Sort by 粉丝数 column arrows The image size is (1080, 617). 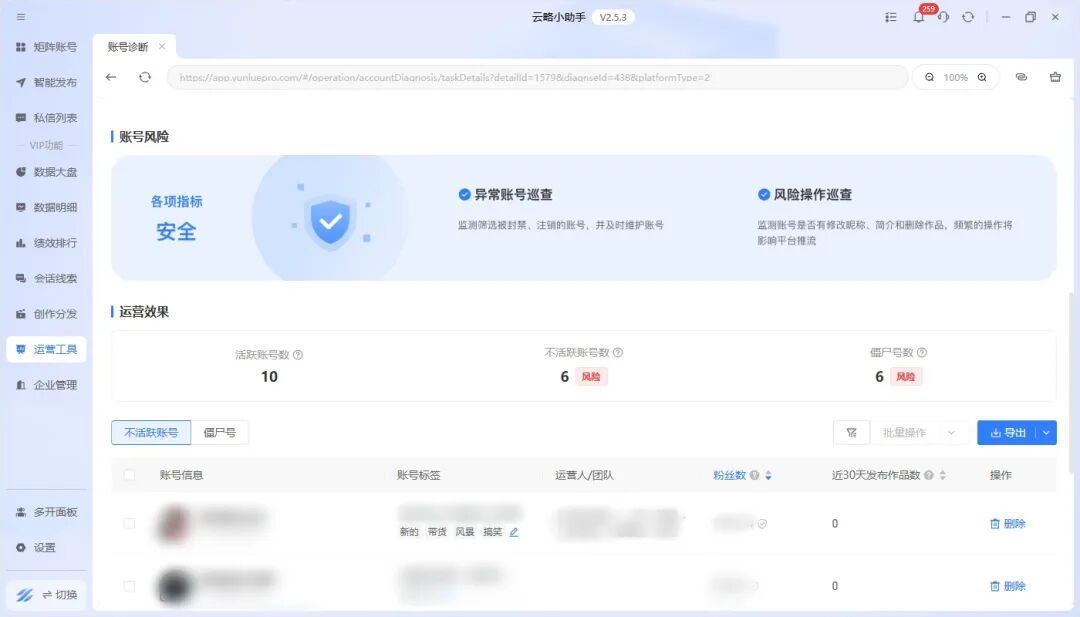click(768, 475)
